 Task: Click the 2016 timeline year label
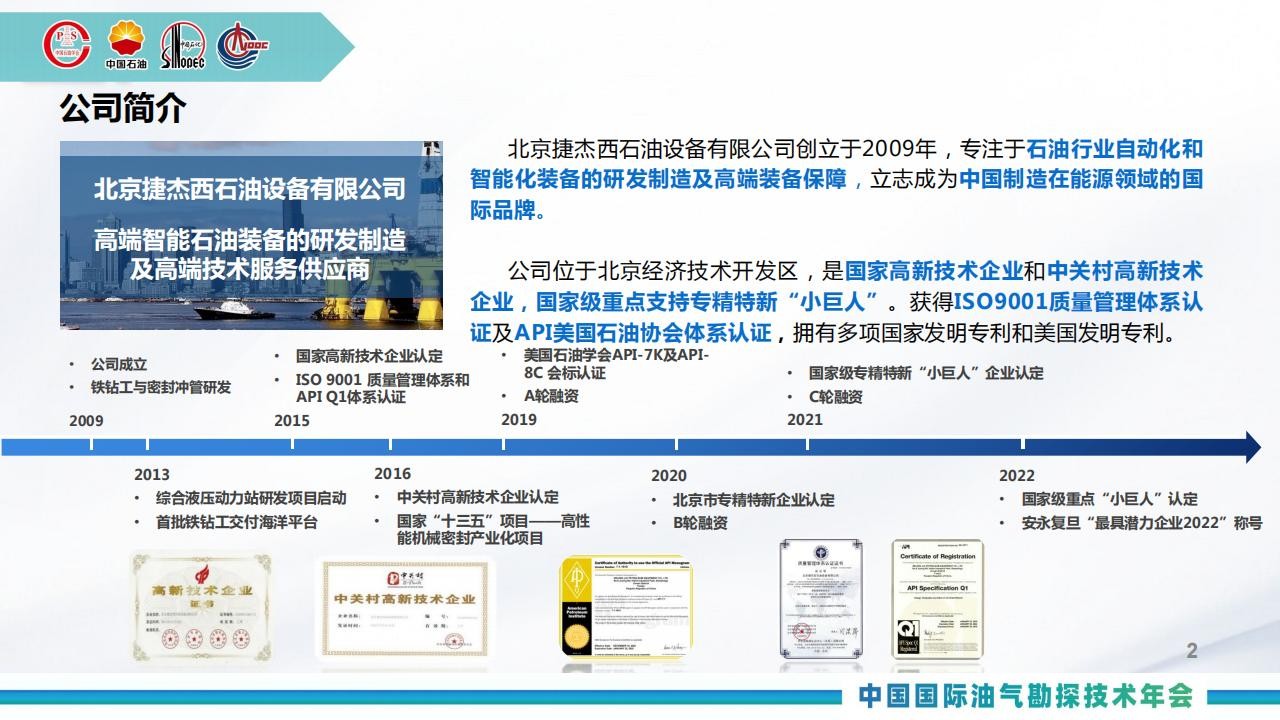pyautogui.click(x=392, y=473)
